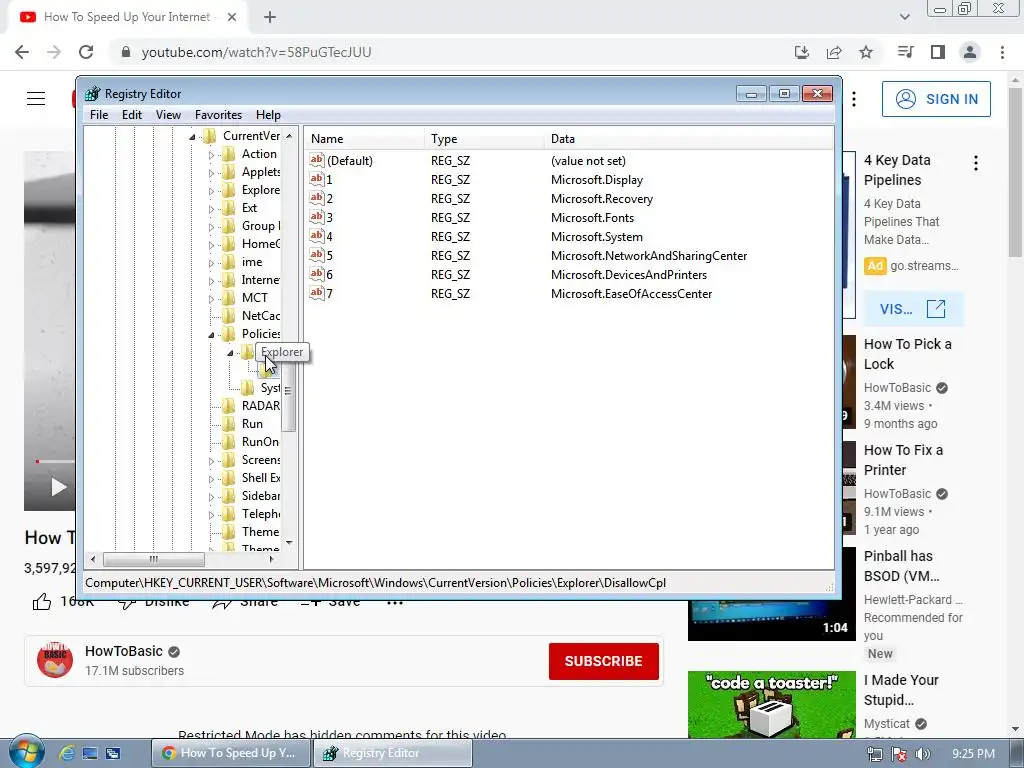Play the YouTube video
Image resolution: width=1024 pixels, height=768 pixels.
click(x=58, y=487)
